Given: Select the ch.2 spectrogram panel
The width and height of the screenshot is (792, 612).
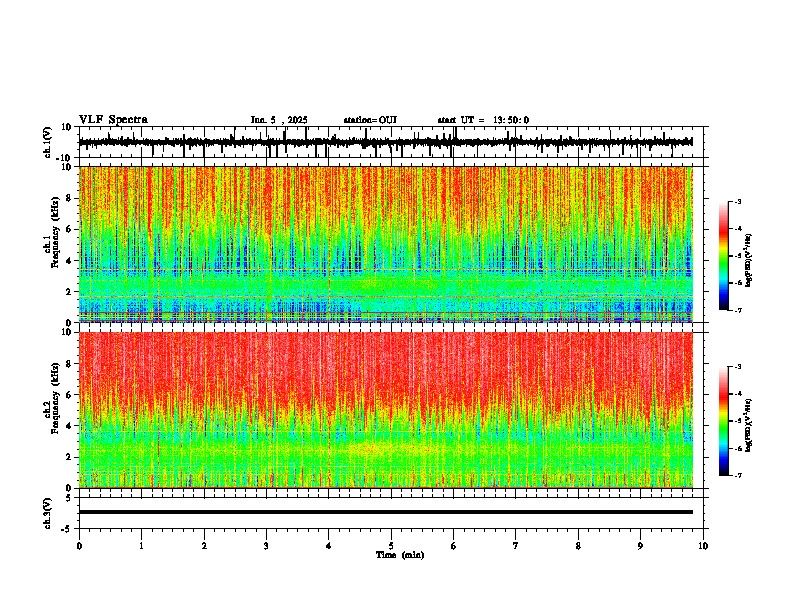Looking at the screenshot, I should click(393, 410).
